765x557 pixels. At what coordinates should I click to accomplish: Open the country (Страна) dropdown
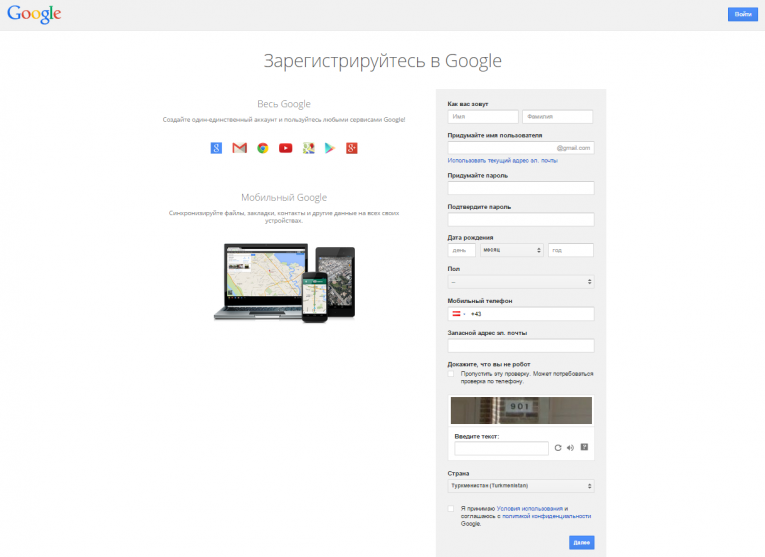[521, 486]
